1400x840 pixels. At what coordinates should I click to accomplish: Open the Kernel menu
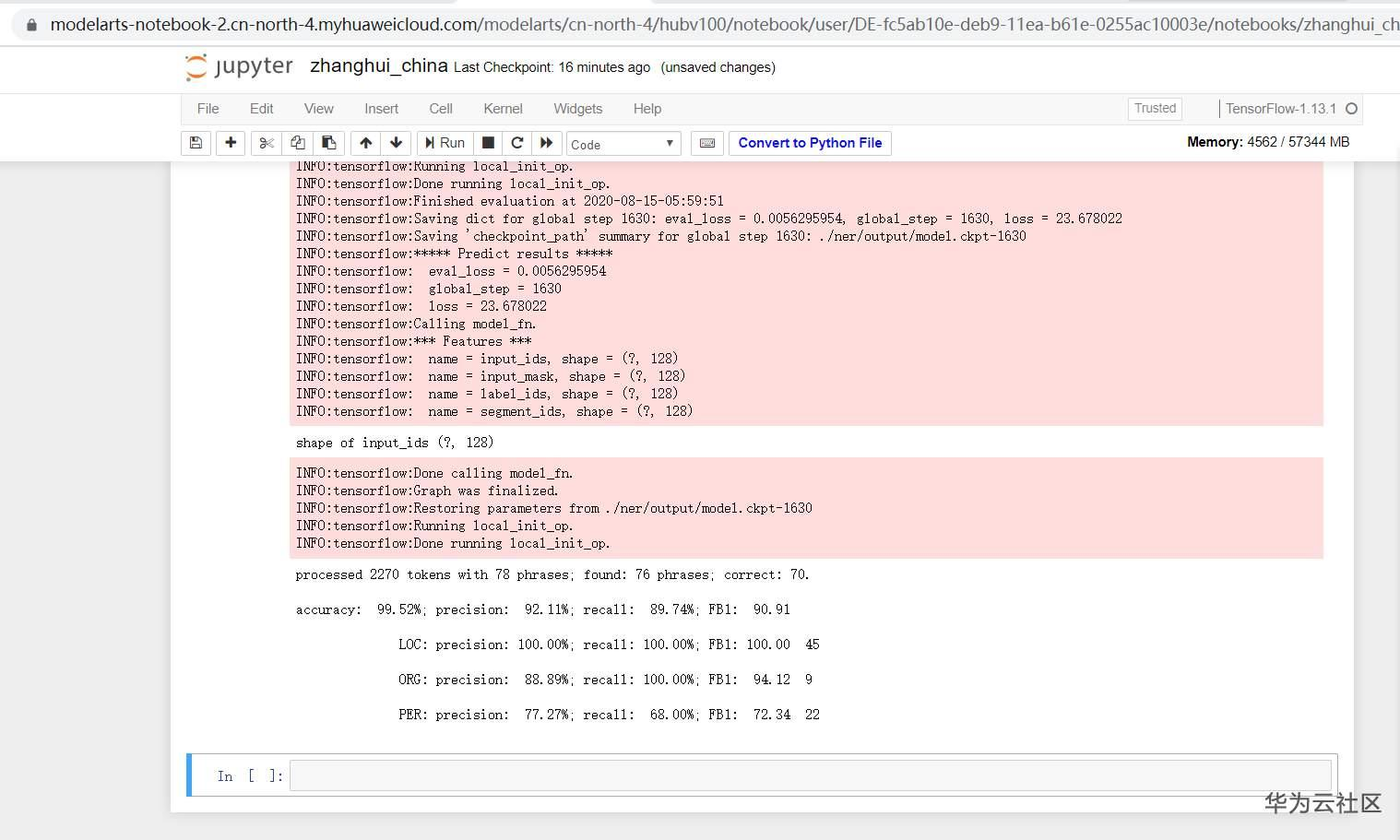pos(504,109)
